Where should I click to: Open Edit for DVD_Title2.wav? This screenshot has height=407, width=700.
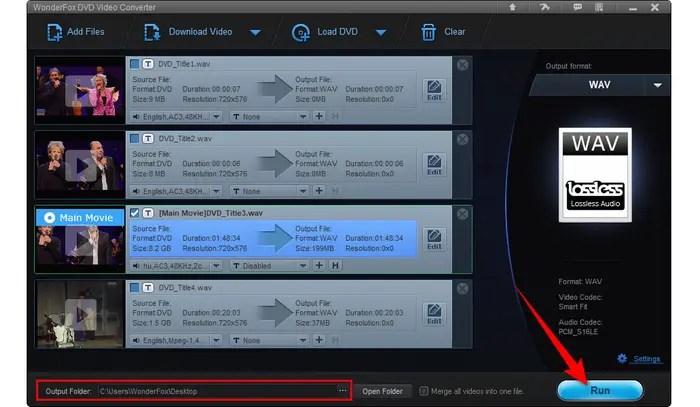(x=434, y=165)
